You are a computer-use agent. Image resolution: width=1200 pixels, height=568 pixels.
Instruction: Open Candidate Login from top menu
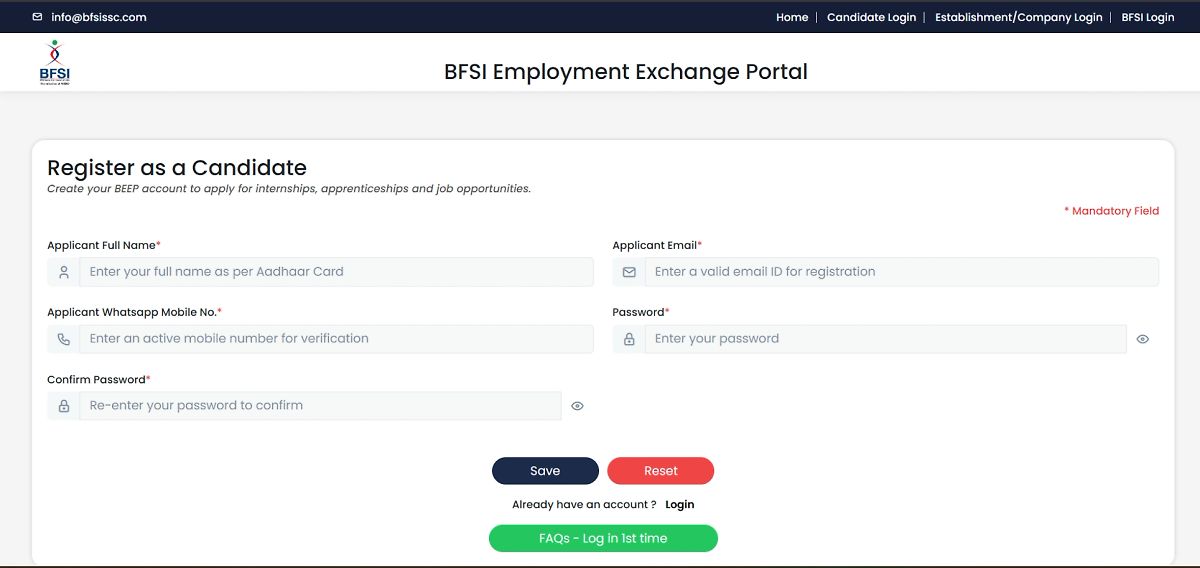click(871, 17)
